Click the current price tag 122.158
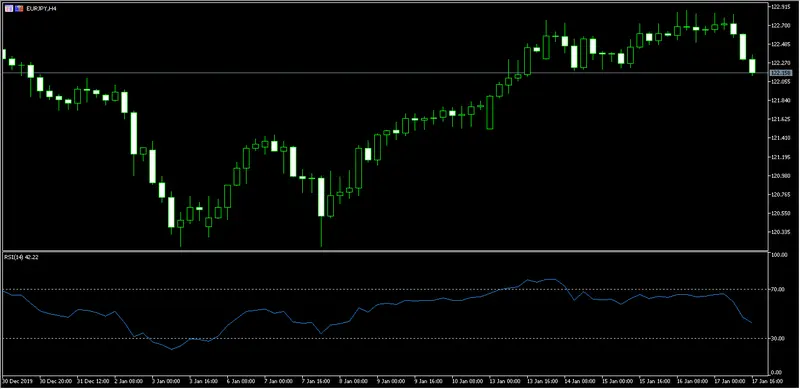Image resolution: width=800 pixels, height=389 pixels. pos(780,73)
